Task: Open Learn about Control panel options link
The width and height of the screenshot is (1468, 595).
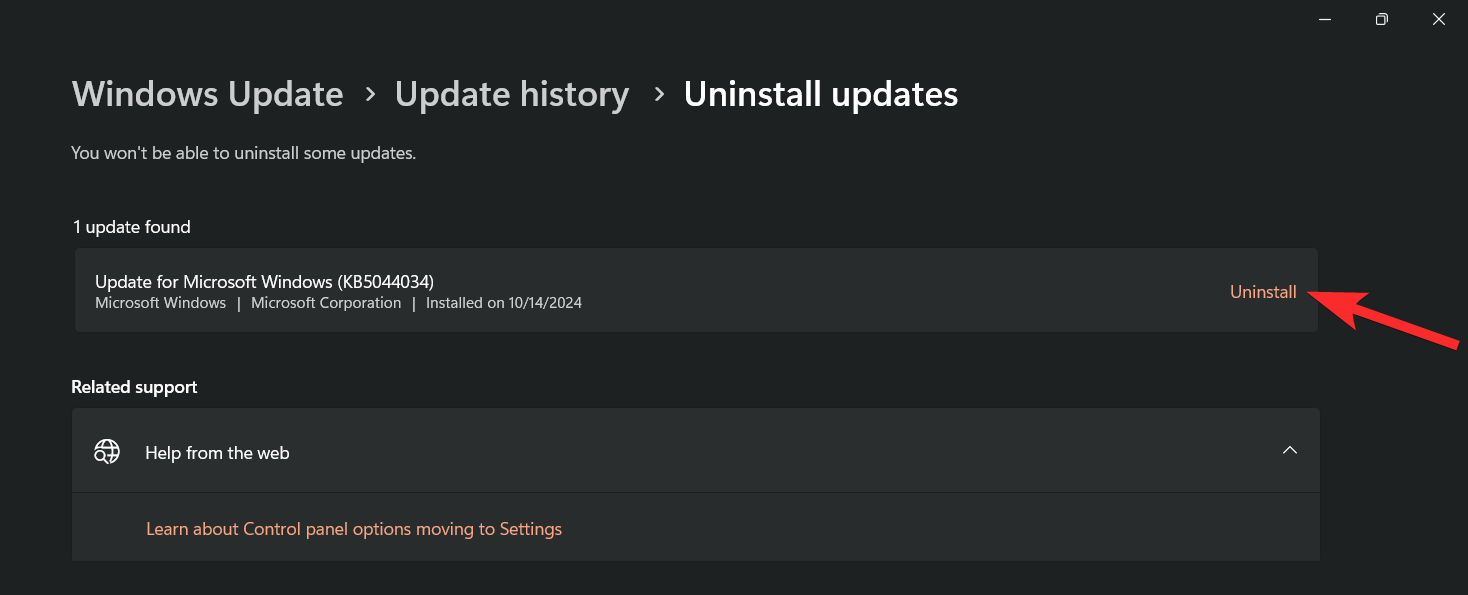Action: pyautogui.click(x=354, y=529)
